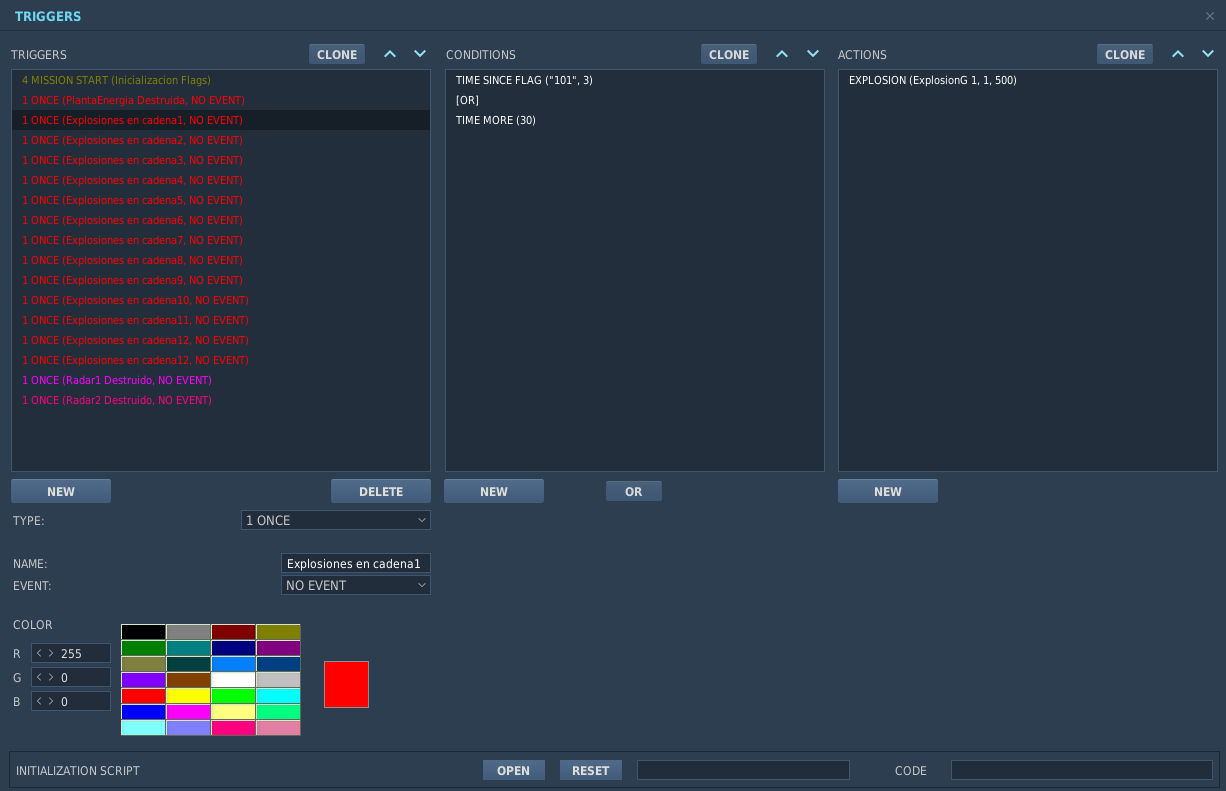Click the trigger NAME text field

point(356,563)
